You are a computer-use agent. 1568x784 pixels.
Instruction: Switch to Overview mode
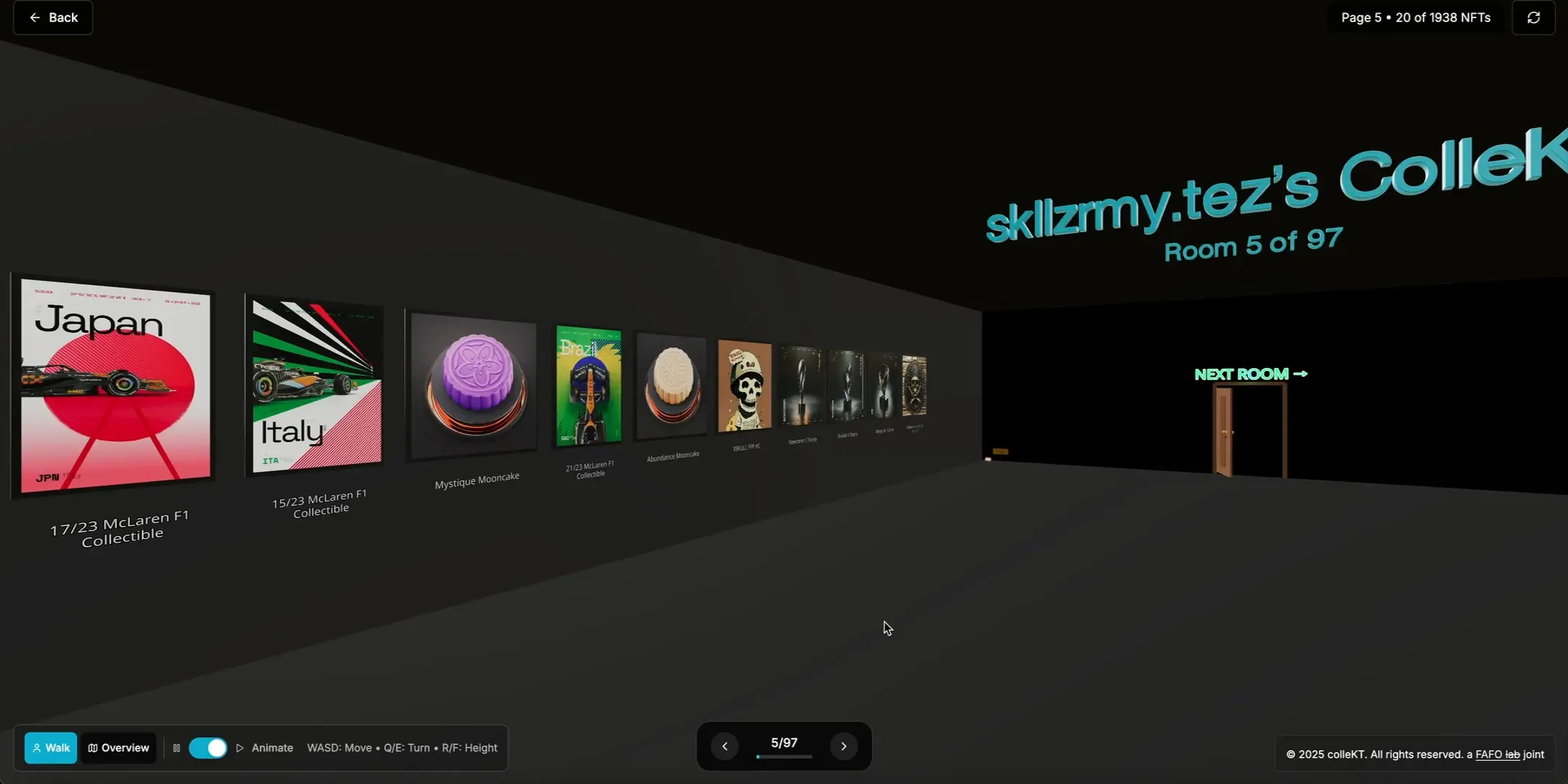point(118,748)
